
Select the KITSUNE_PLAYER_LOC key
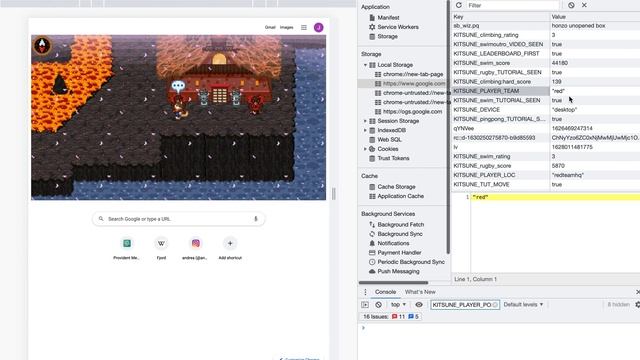click(484, 175)
